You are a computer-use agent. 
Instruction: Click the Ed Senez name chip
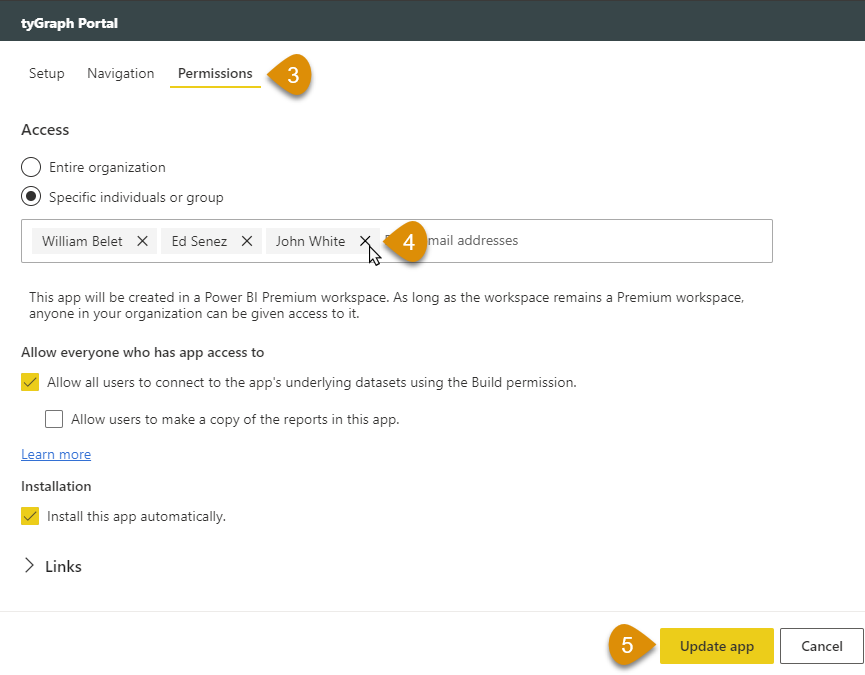pyautogui.click(x=199, y=241)
